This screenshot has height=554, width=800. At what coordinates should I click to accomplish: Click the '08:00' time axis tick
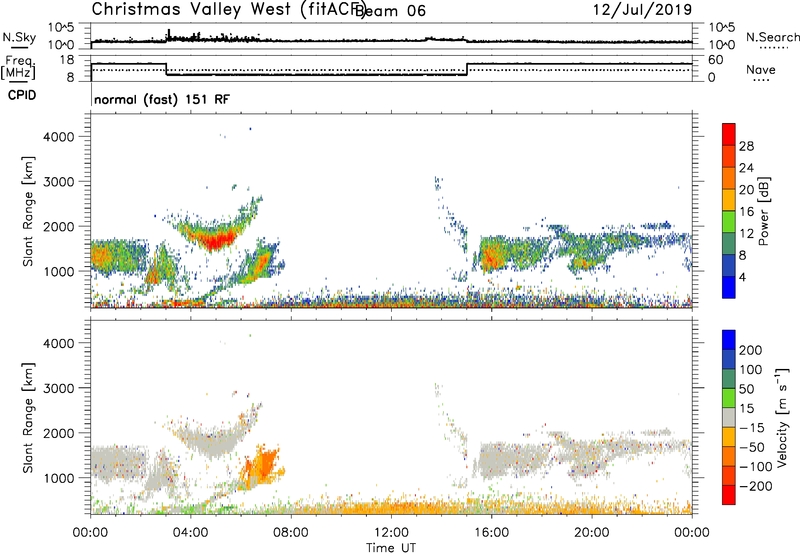pos(290,533)
